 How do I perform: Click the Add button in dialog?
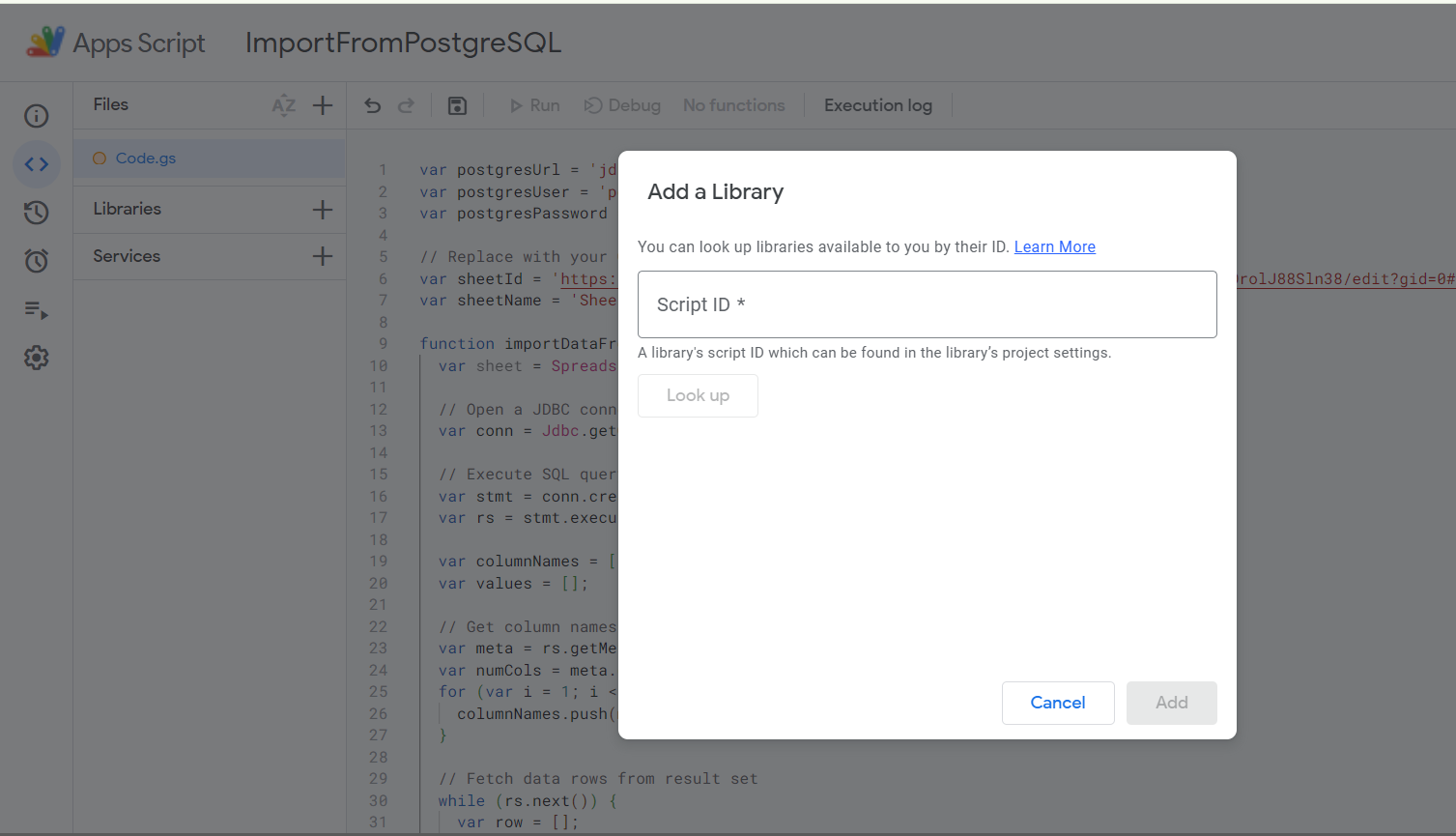point(1172,703)
